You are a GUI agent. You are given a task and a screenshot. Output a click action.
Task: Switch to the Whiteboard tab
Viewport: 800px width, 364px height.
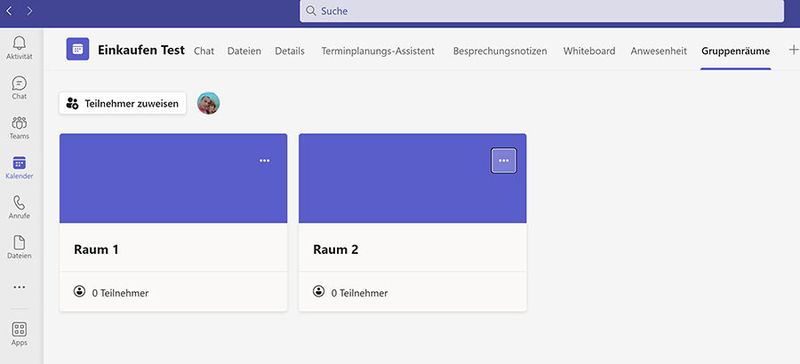click(x=589, y=51)
